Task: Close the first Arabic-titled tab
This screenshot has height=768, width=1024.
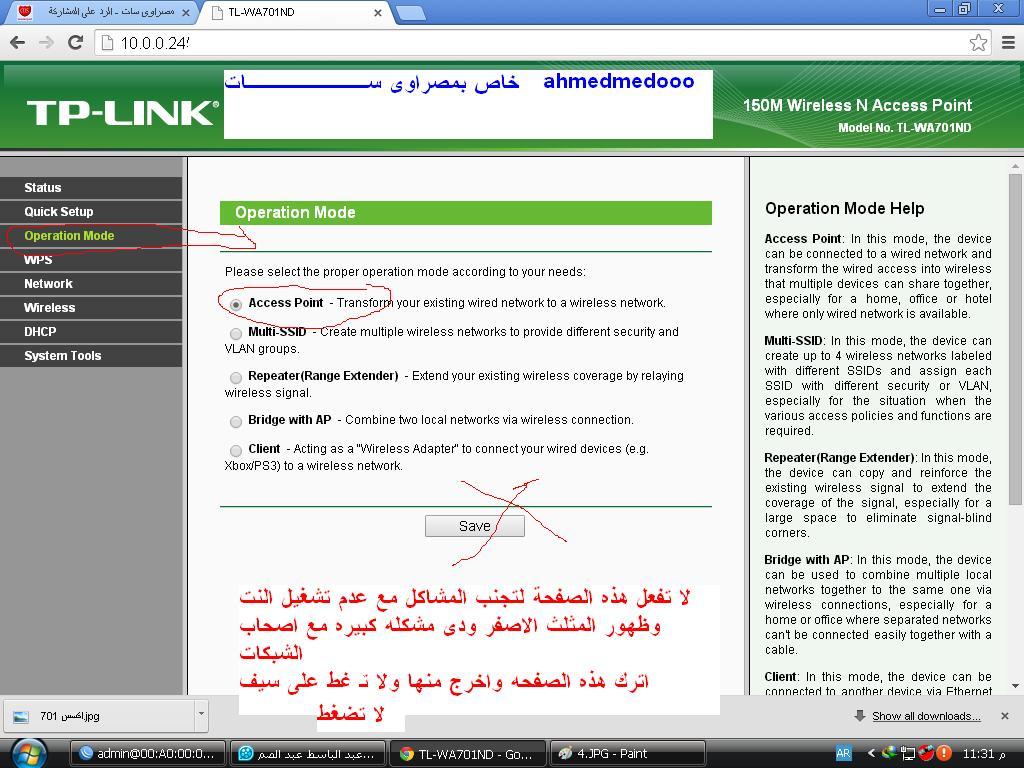Action: click(x=185, y=12)
